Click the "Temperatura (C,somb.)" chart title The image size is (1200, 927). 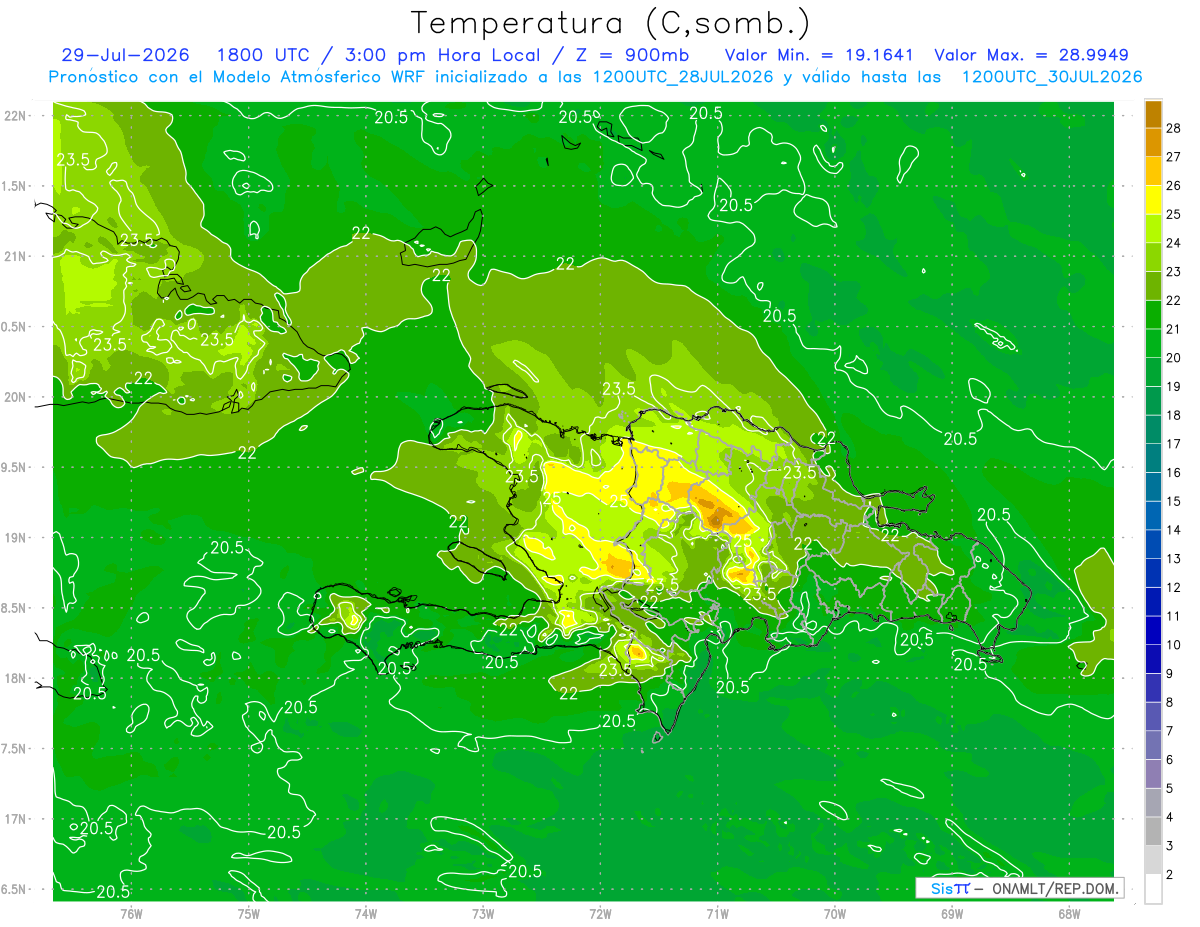point(610,23)
